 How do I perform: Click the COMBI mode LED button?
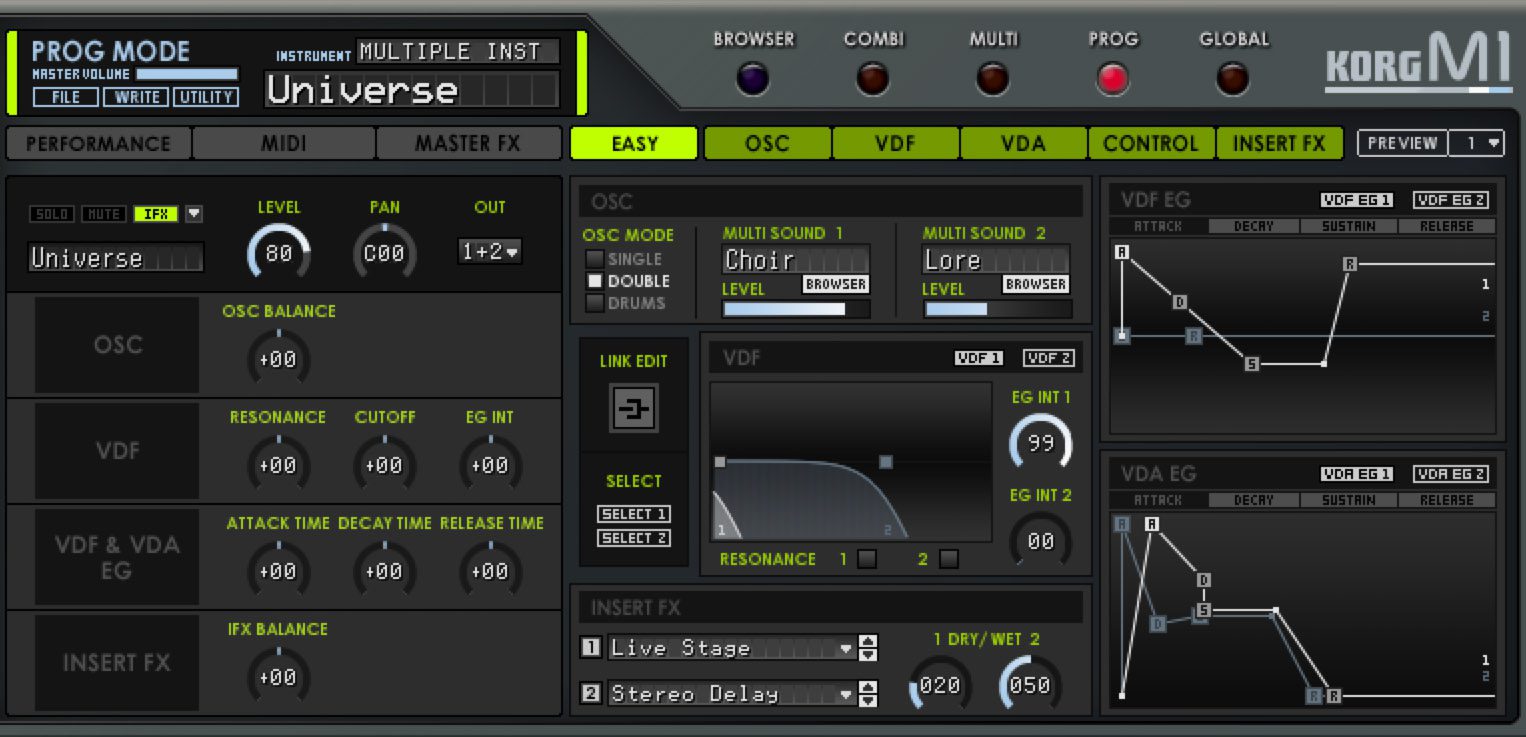pyautogui.click(x=873, y=78)
